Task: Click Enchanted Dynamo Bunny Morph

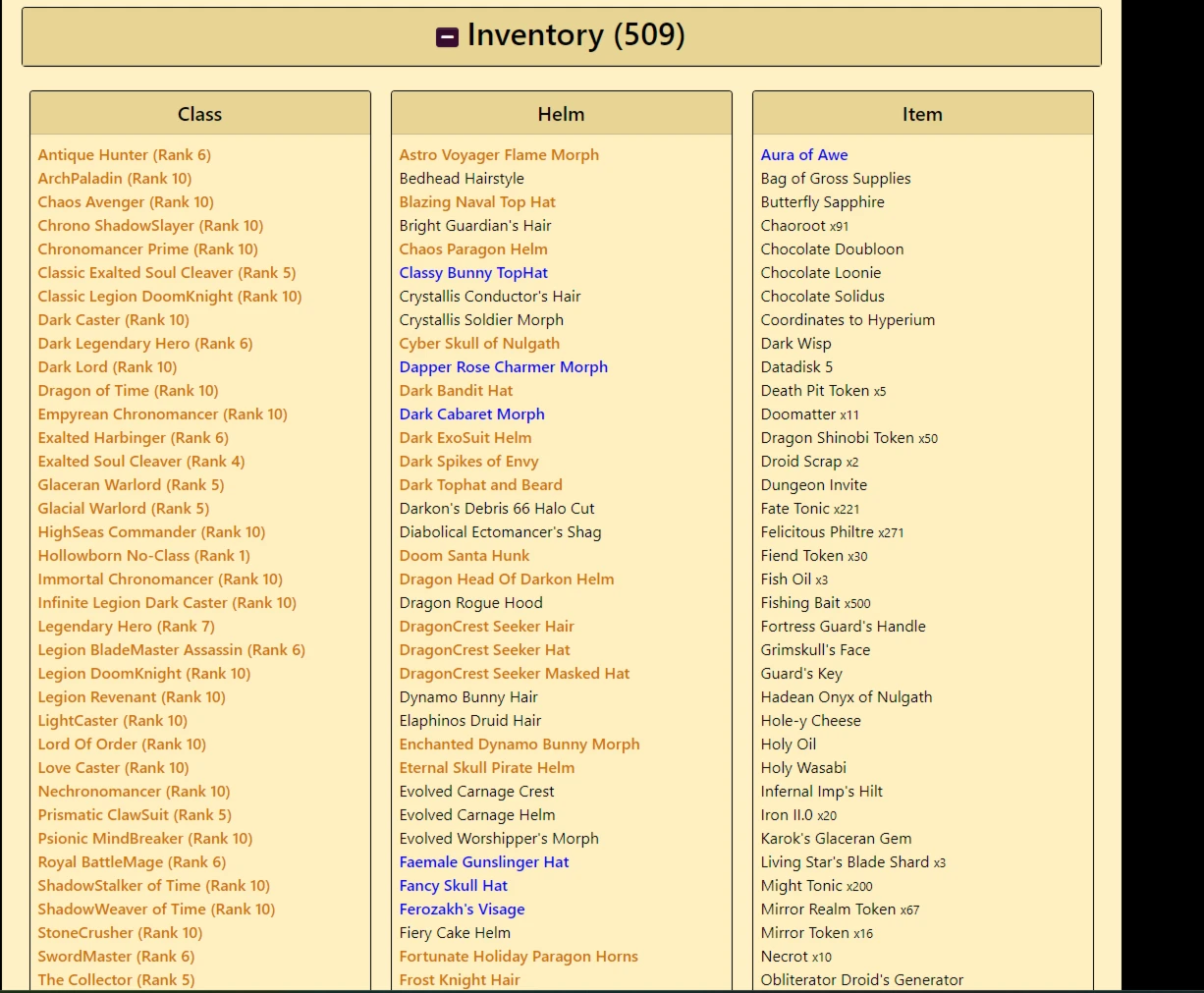Action: point(520,745)
